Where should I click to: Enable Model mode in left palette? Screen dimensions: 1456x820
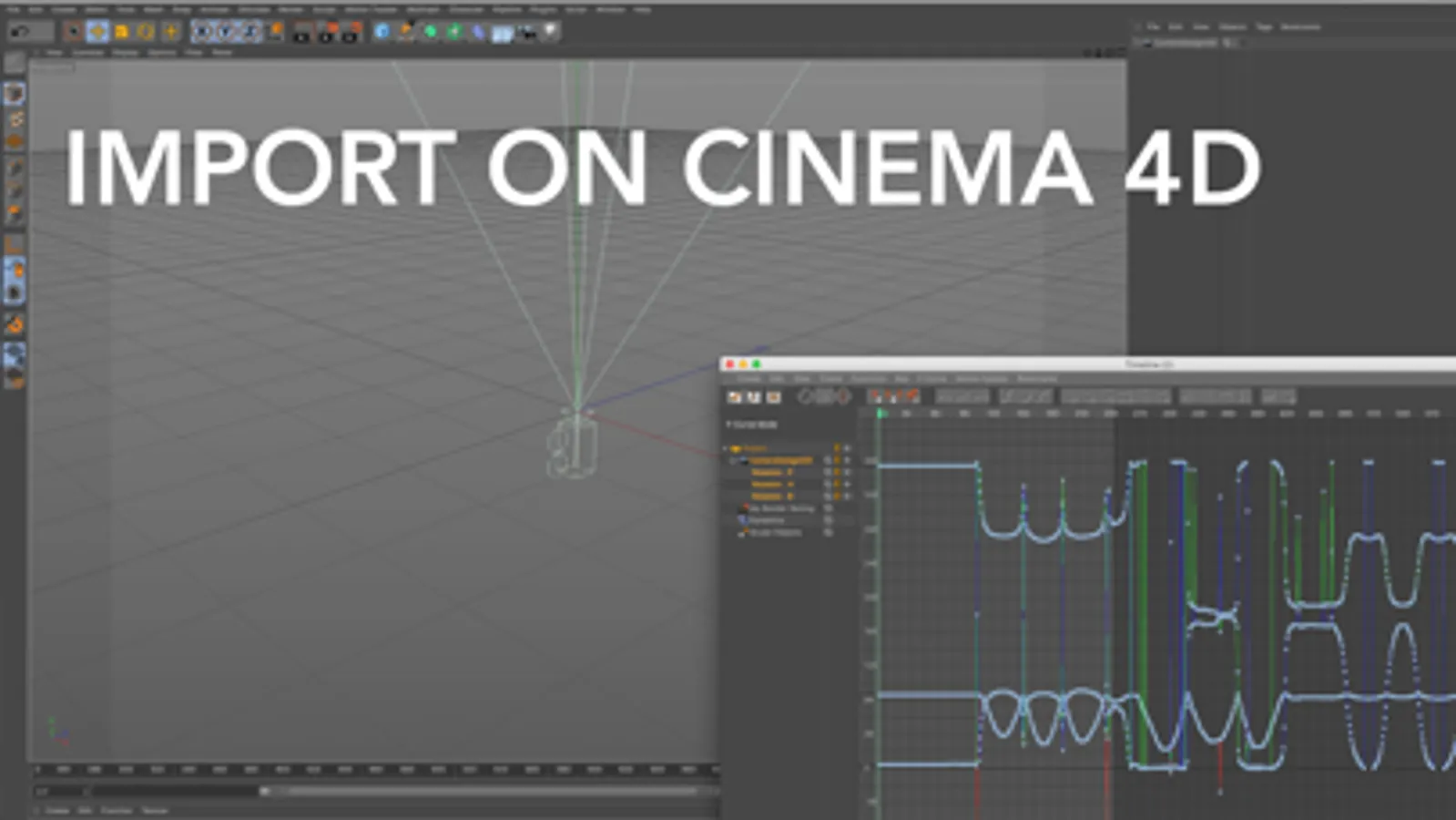pyautogui.click(x=14, y=94)
